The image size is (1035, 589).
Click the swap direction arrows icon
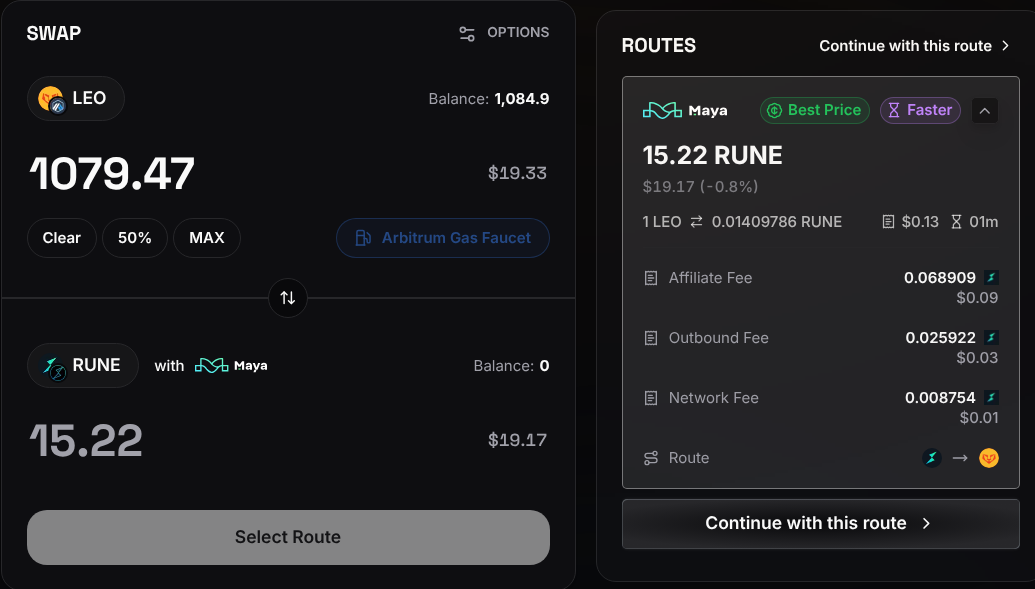pyautogui.click(x=288, y=298)
